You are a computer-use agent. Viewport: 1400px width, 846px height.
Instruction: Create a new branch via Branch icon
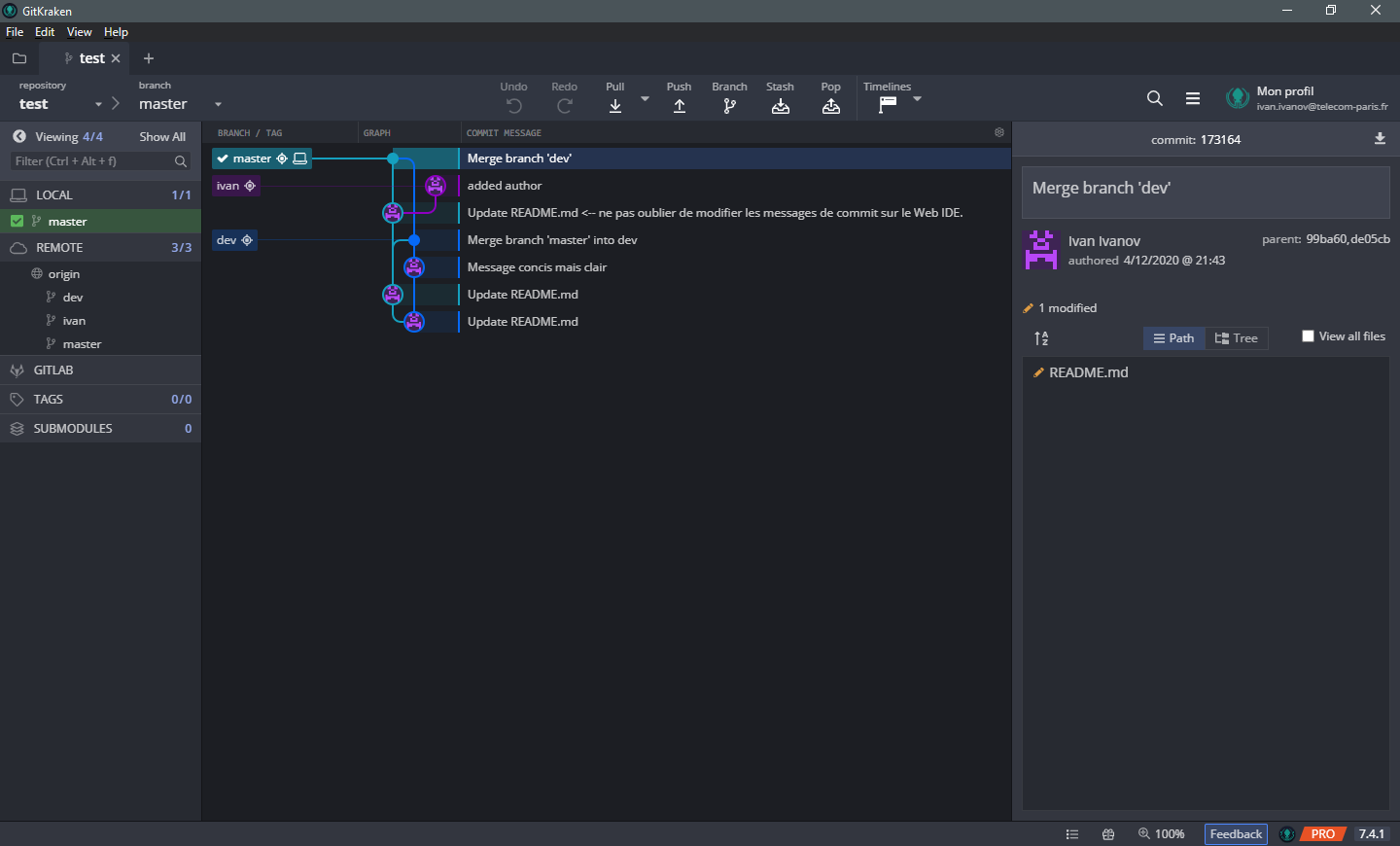point(730,106)
